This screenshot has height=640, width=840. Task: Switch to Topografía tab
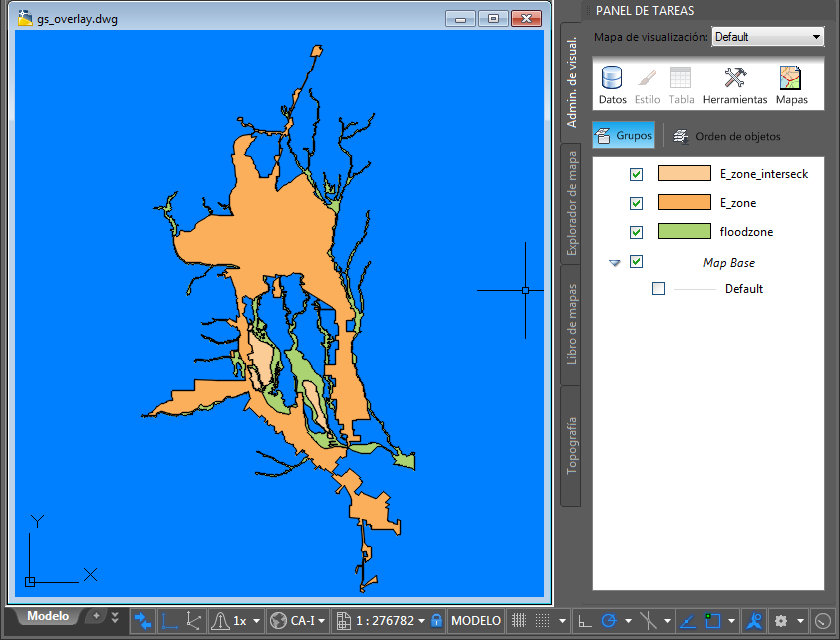(571, 446)
